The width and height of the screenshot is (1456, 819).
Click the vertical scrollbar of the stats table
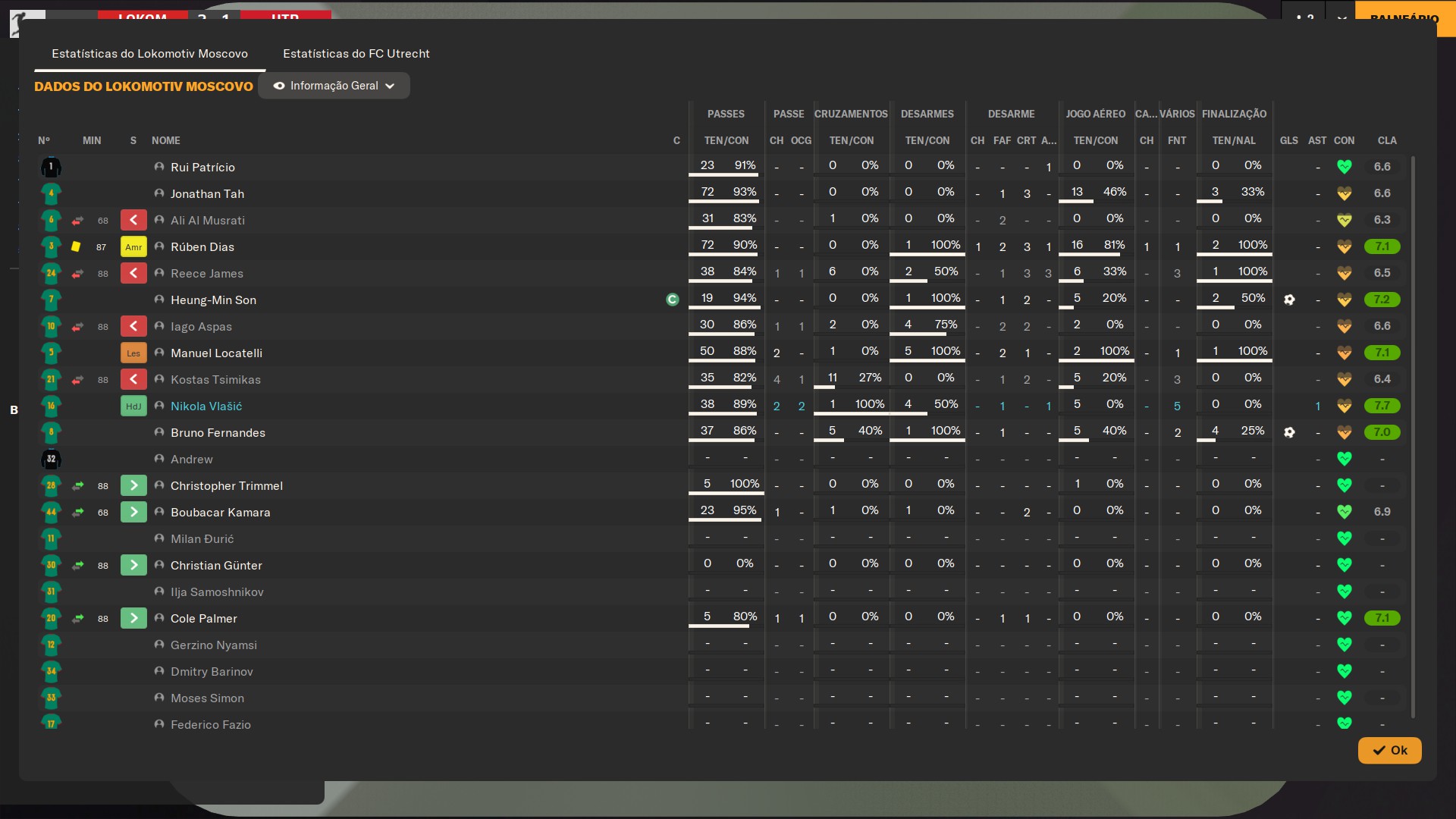point(1413,437)
